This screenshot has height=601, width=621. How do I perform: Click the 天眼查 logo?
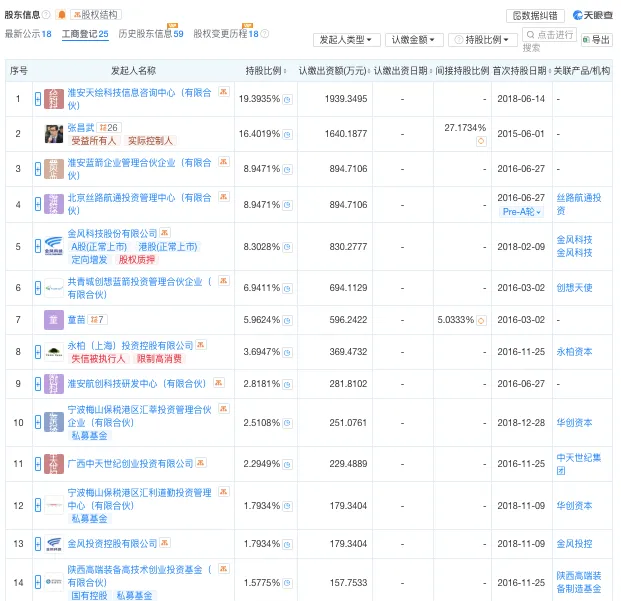coord(592,15)
